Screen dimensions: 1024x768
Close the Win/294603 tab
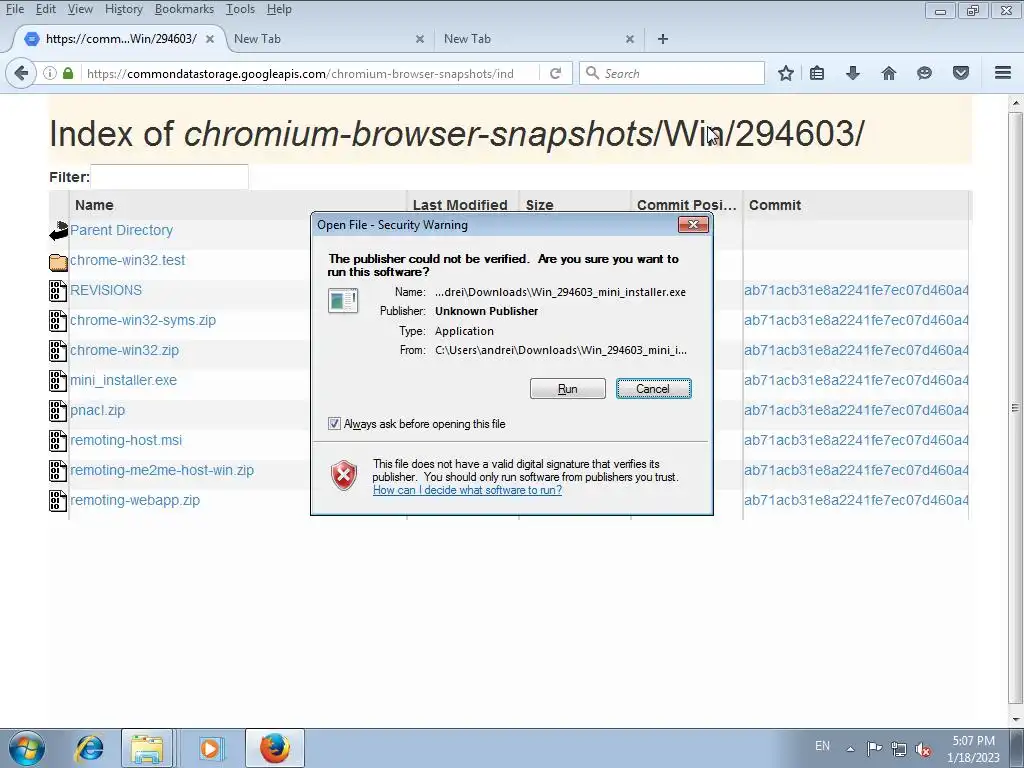(210, 39)
